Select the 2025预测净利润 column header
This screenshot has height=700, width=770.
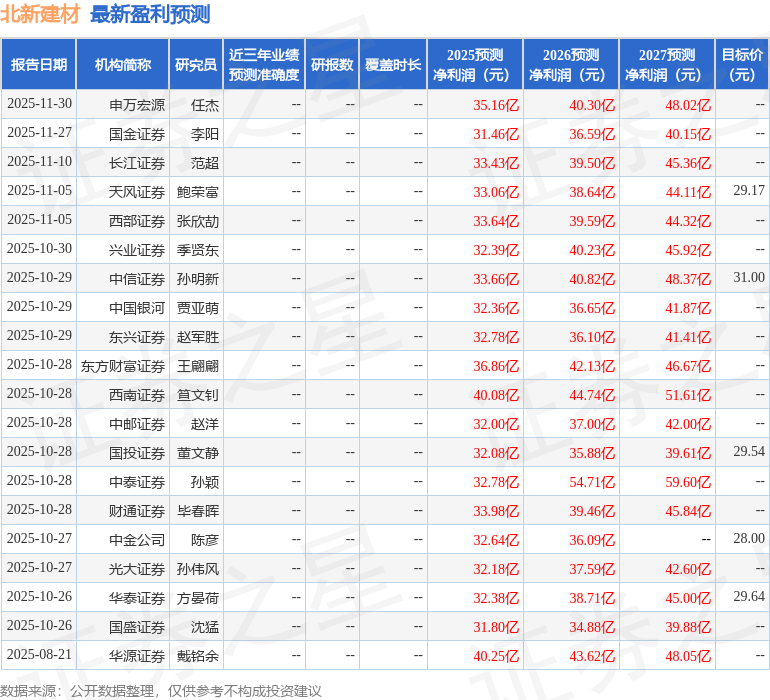[x=474, y=65]
